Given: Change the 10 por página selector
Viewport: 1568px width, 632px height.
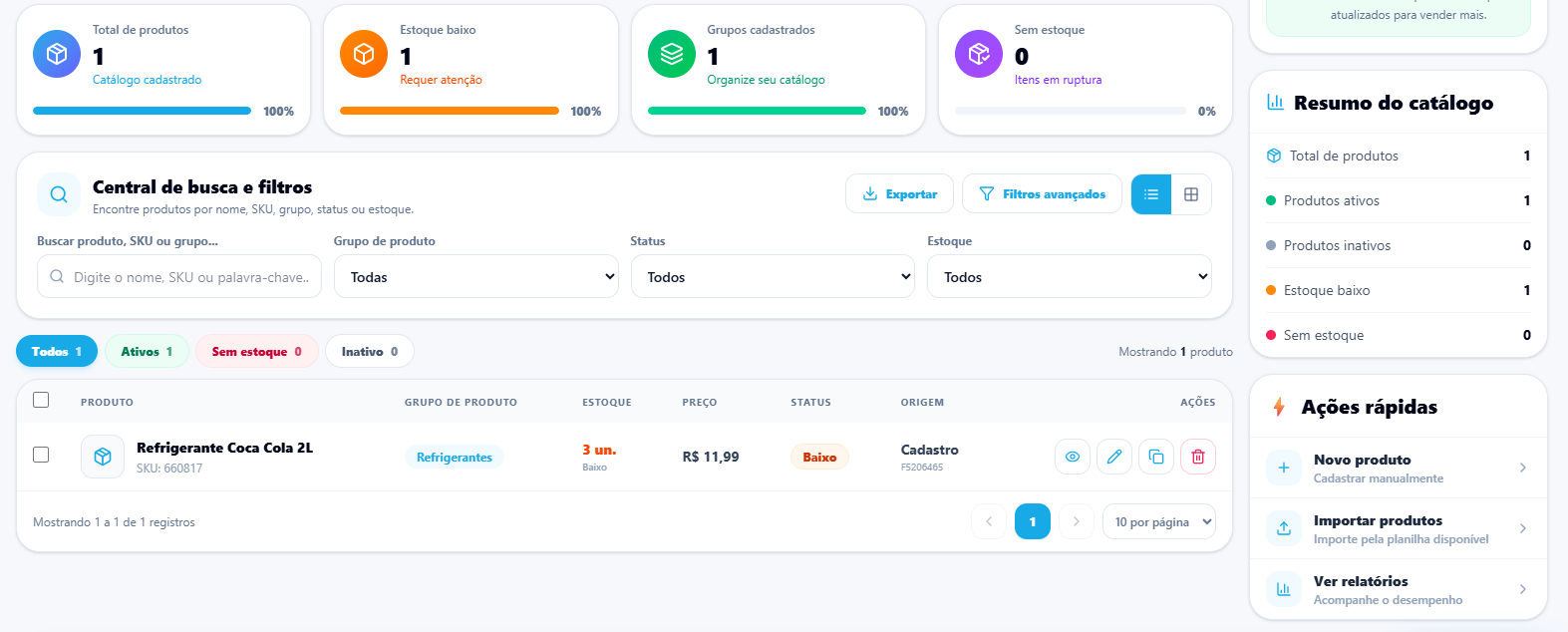Looking at the screenshot, I should pos(1159,521).
